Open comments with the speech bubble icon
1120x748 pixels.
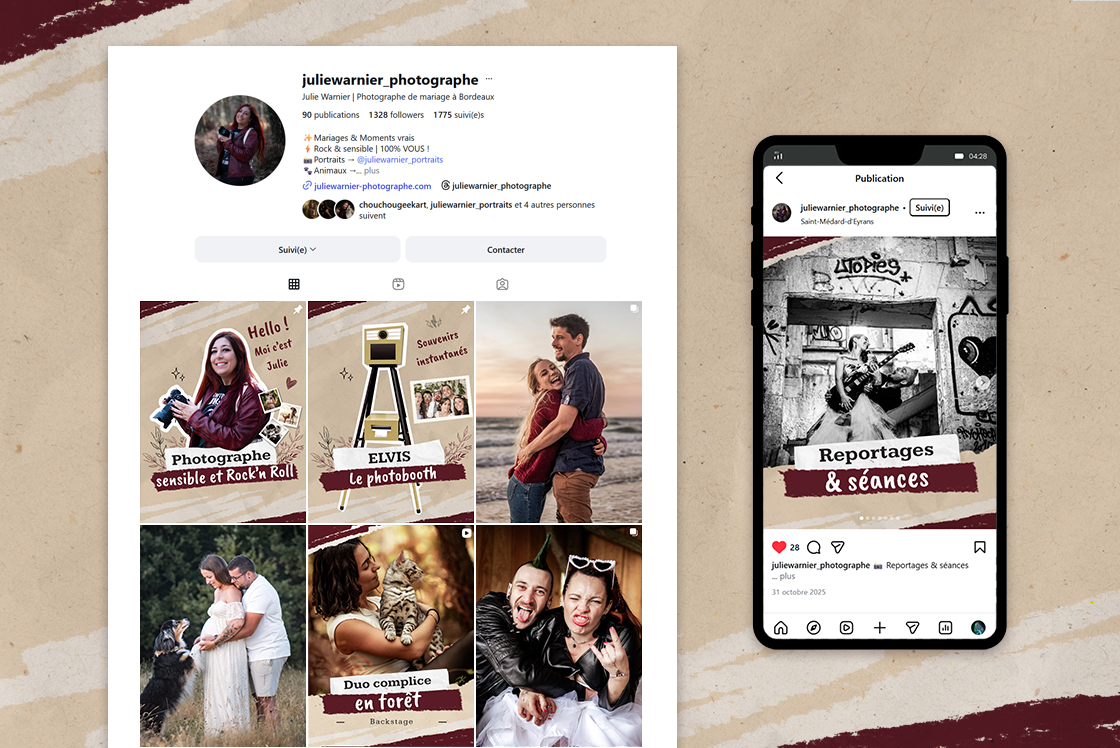[813, 547]
